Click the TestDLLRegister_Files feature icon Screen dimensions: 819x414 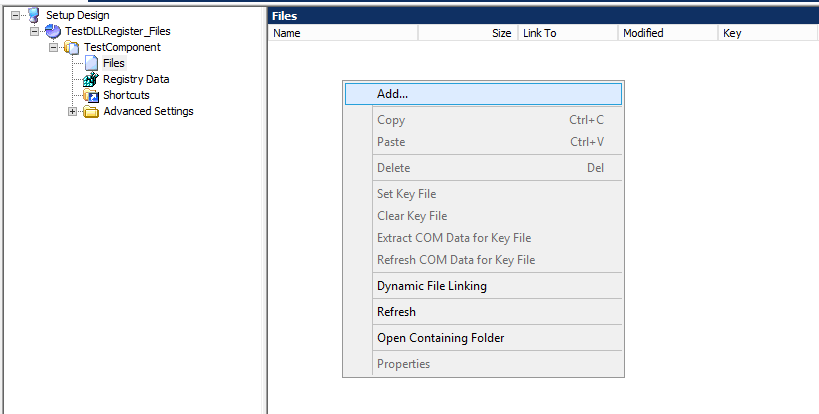(x=53, y=31)
